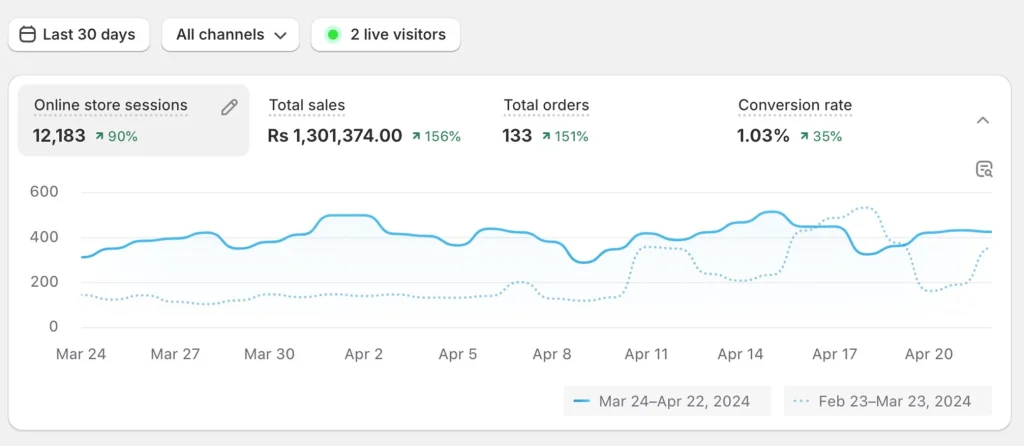Click the total sales 156% trend arrow
Image resolution: width=1024 pixels, height=446 pixels.
[x=417, y=136]
